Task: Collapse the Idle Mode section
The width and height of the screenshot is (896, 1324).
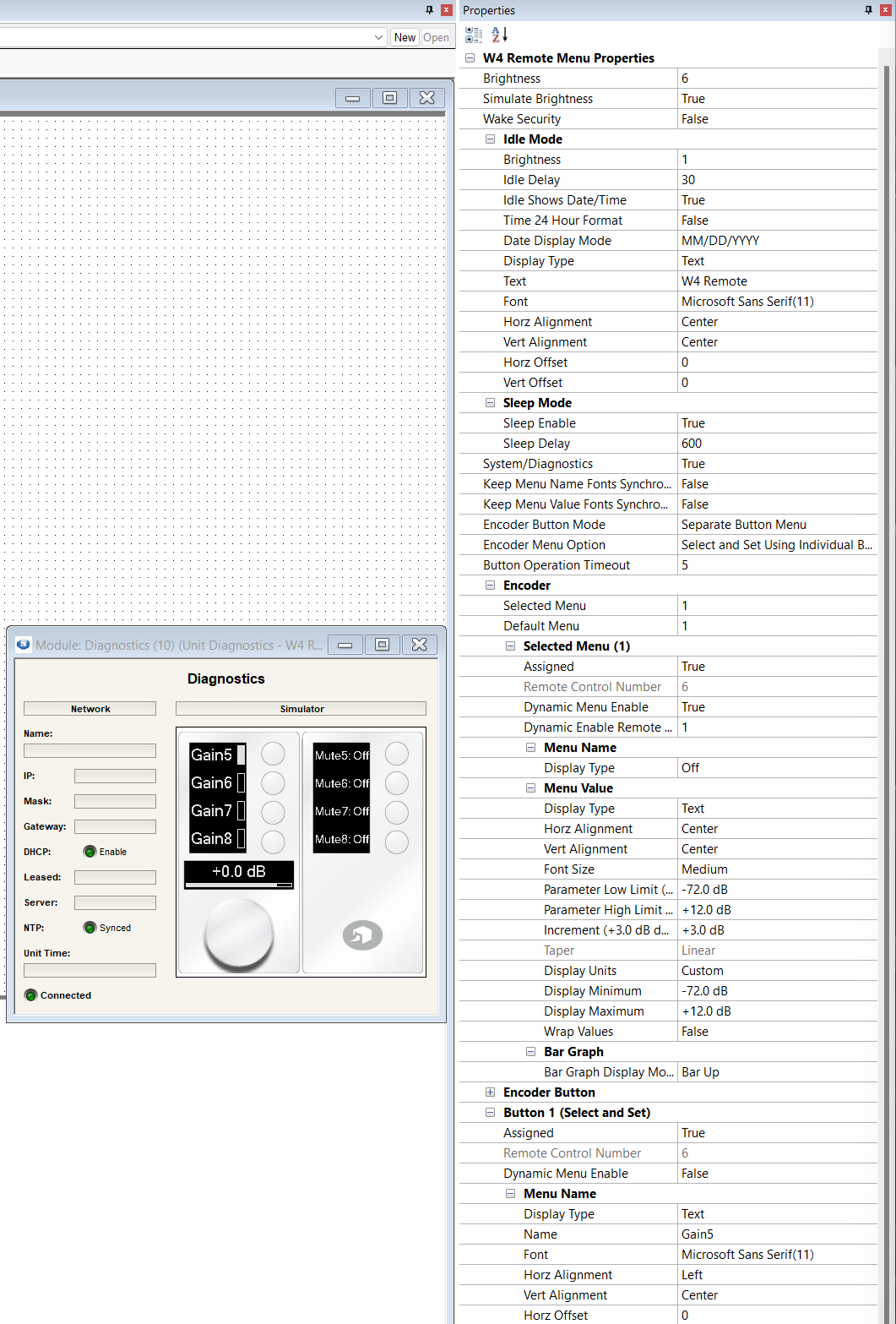Action: [490, 139]
